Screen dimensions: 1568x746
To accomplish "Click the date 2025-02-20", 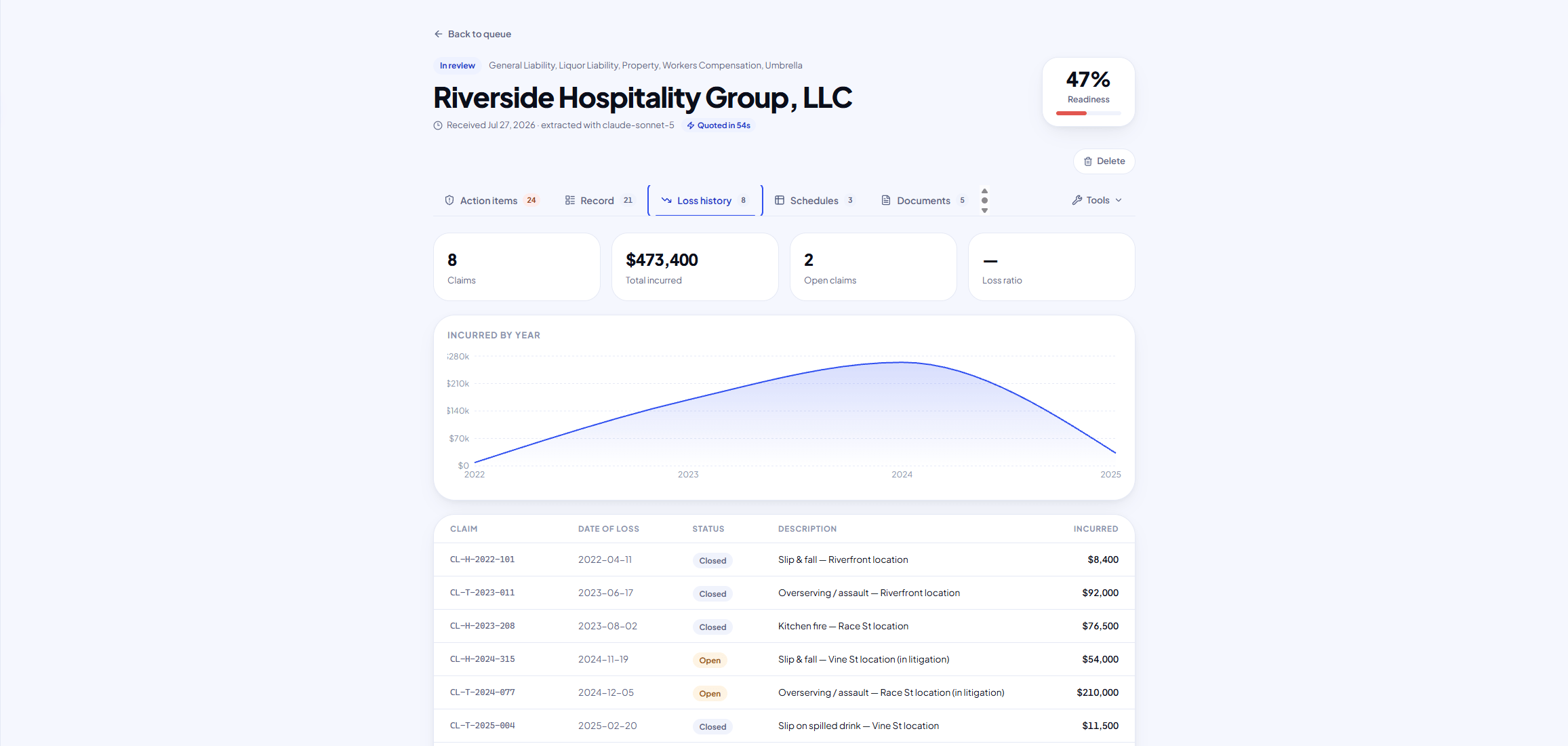I will click(607, 726).
